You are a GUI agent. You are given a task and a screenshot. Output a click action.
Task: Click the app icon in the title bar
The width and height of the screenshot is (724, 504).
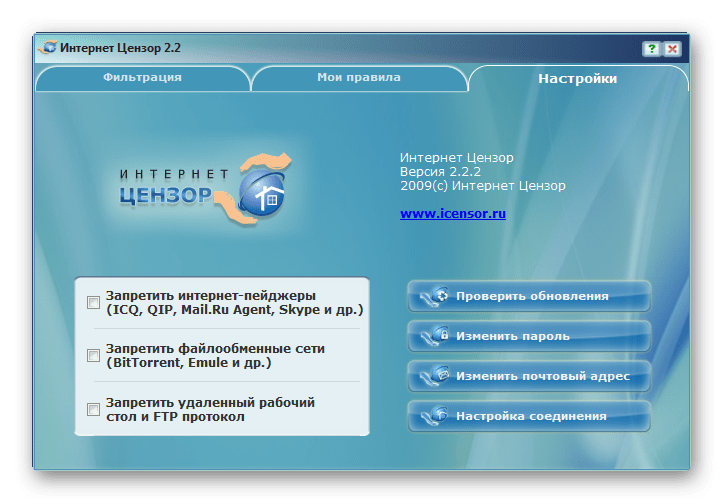(48, 48)
